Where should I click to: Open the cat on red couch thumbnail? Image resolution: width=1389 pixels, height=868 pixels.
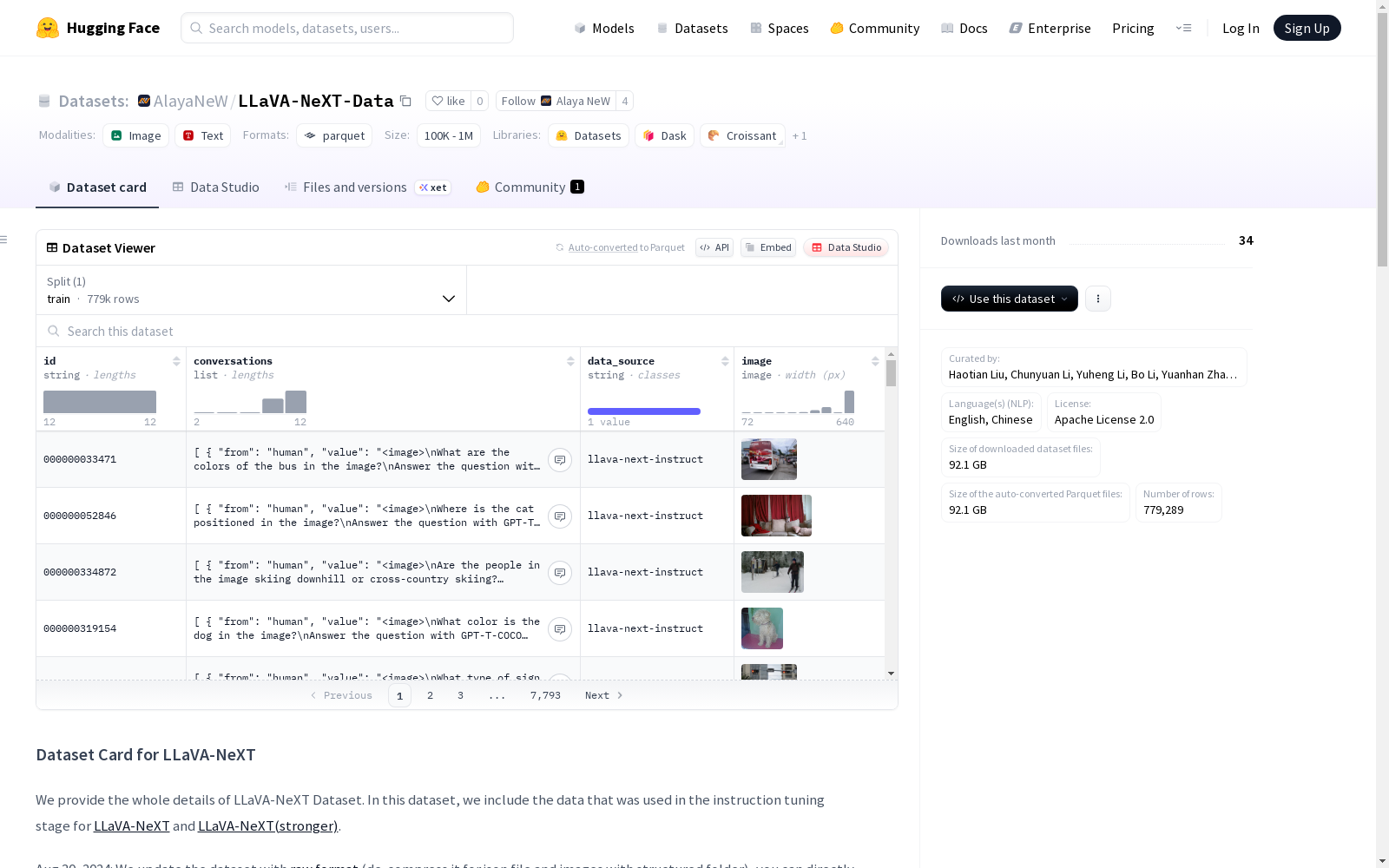(x=776, y=516)
